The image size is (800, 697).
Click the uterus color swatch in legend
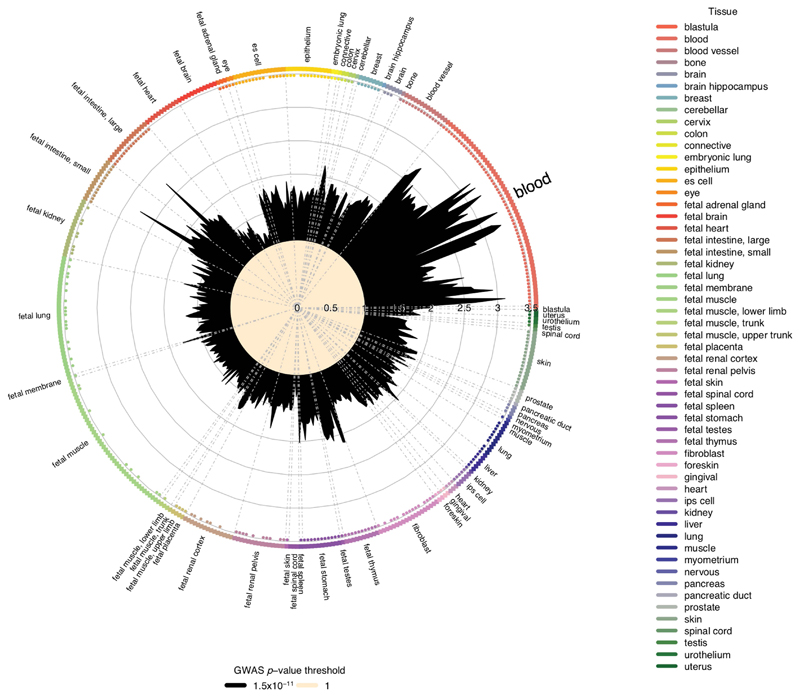[667, 666]
